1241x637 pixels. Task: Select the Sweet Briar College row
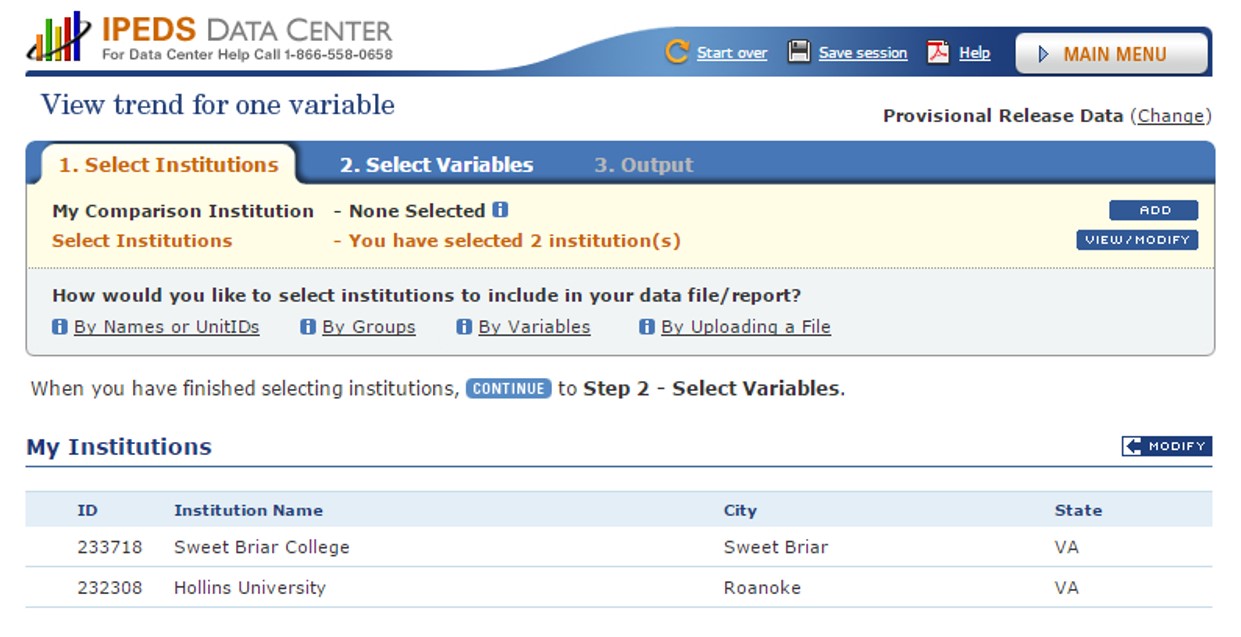click(x=262, y=547)
